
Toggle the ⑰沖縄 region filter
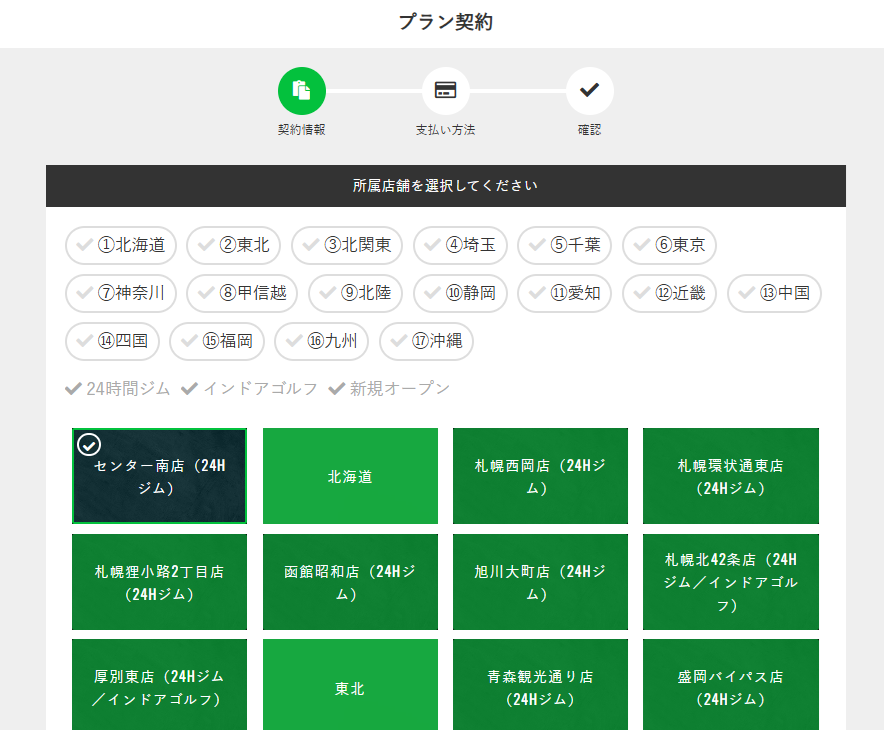(x=426, y=341)
